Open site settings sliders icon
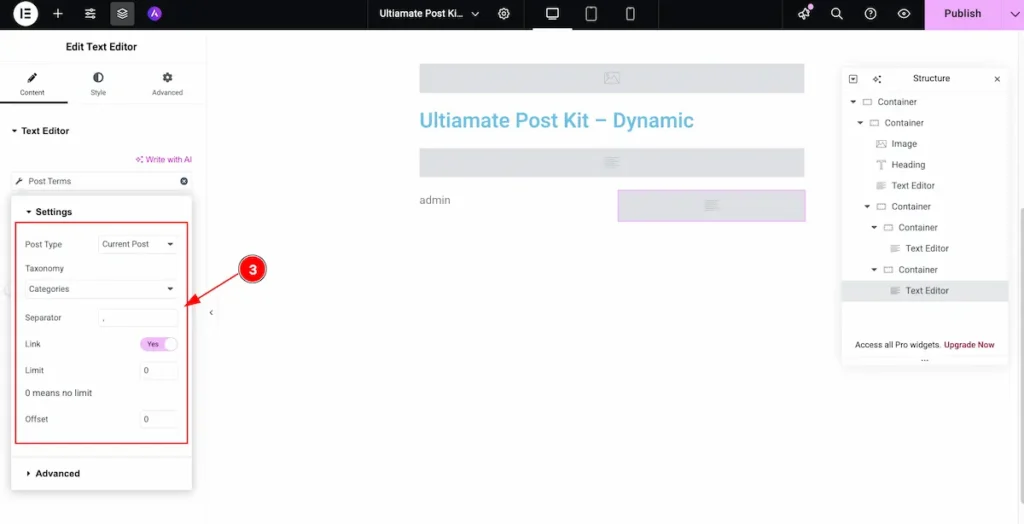 tap(90, 13)
